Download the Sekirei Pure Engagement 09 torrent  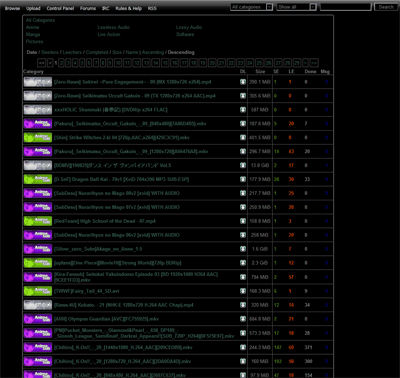[x=243, y=82]
